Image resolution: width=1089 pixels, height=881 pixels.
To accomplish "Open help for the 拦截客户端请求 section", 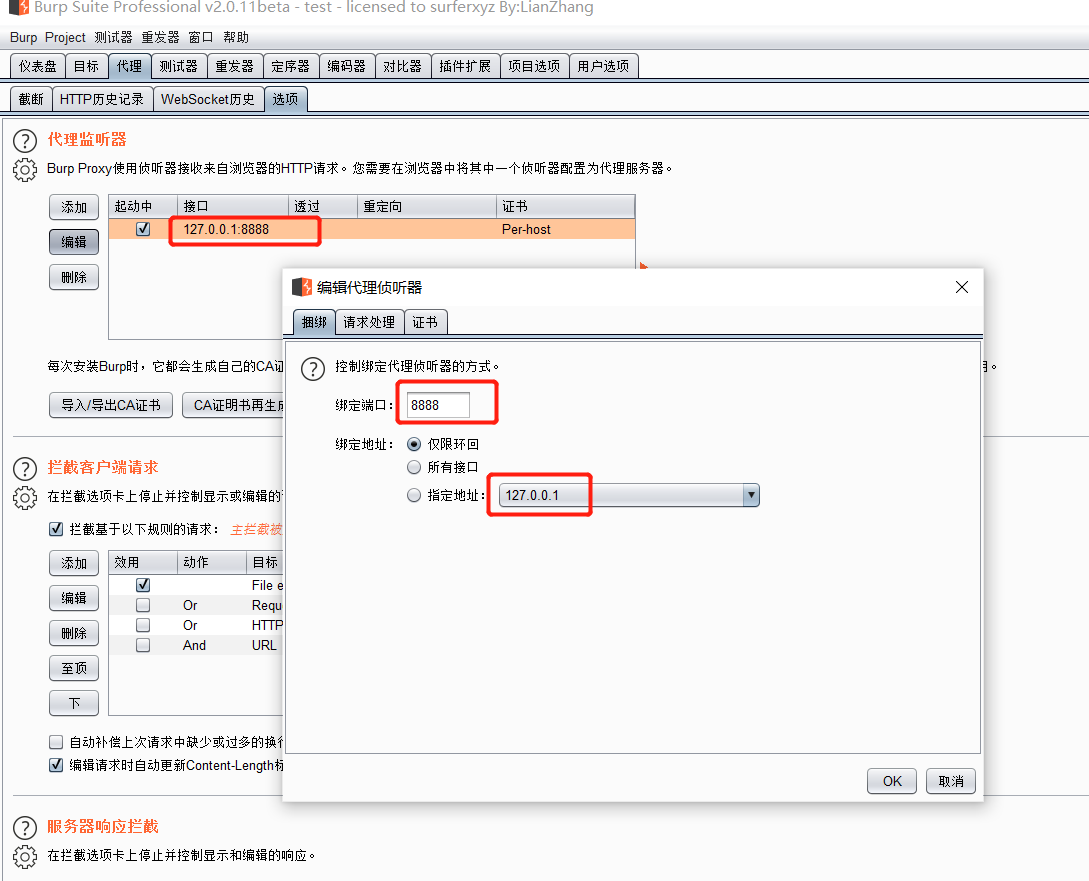I will [25, 469].
